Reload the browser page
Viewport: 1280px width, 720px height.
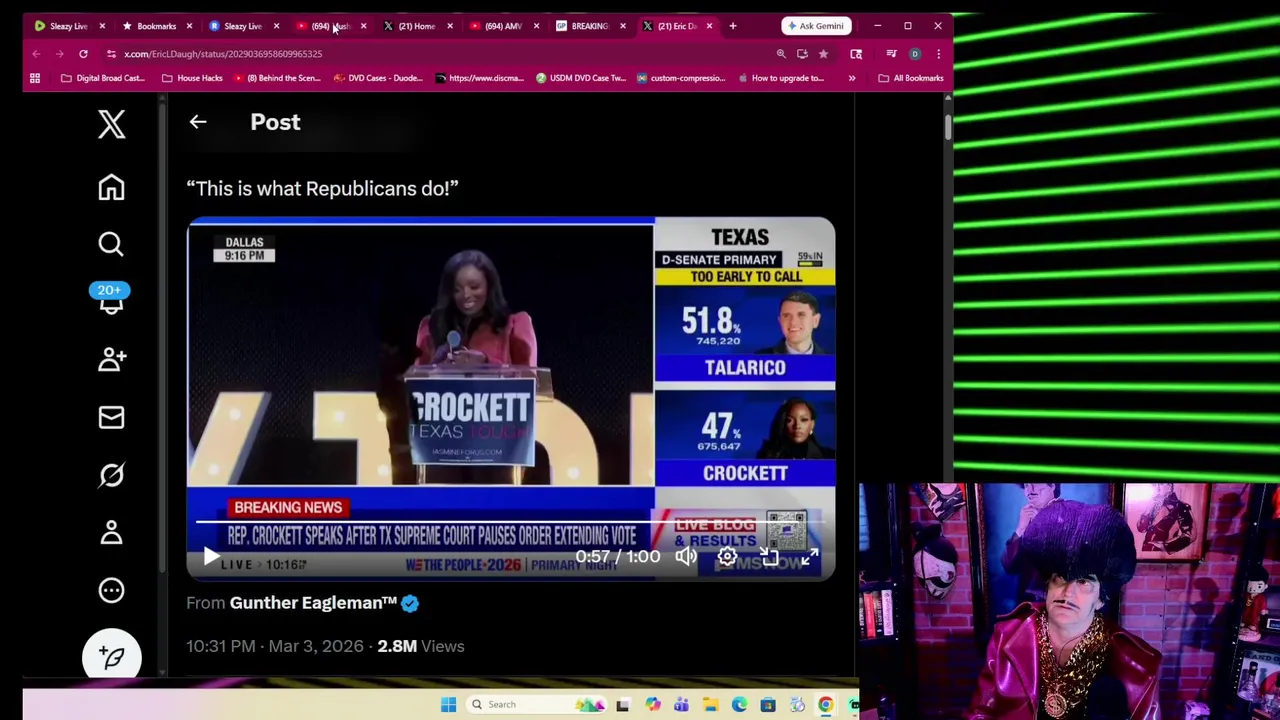[83, 54]
